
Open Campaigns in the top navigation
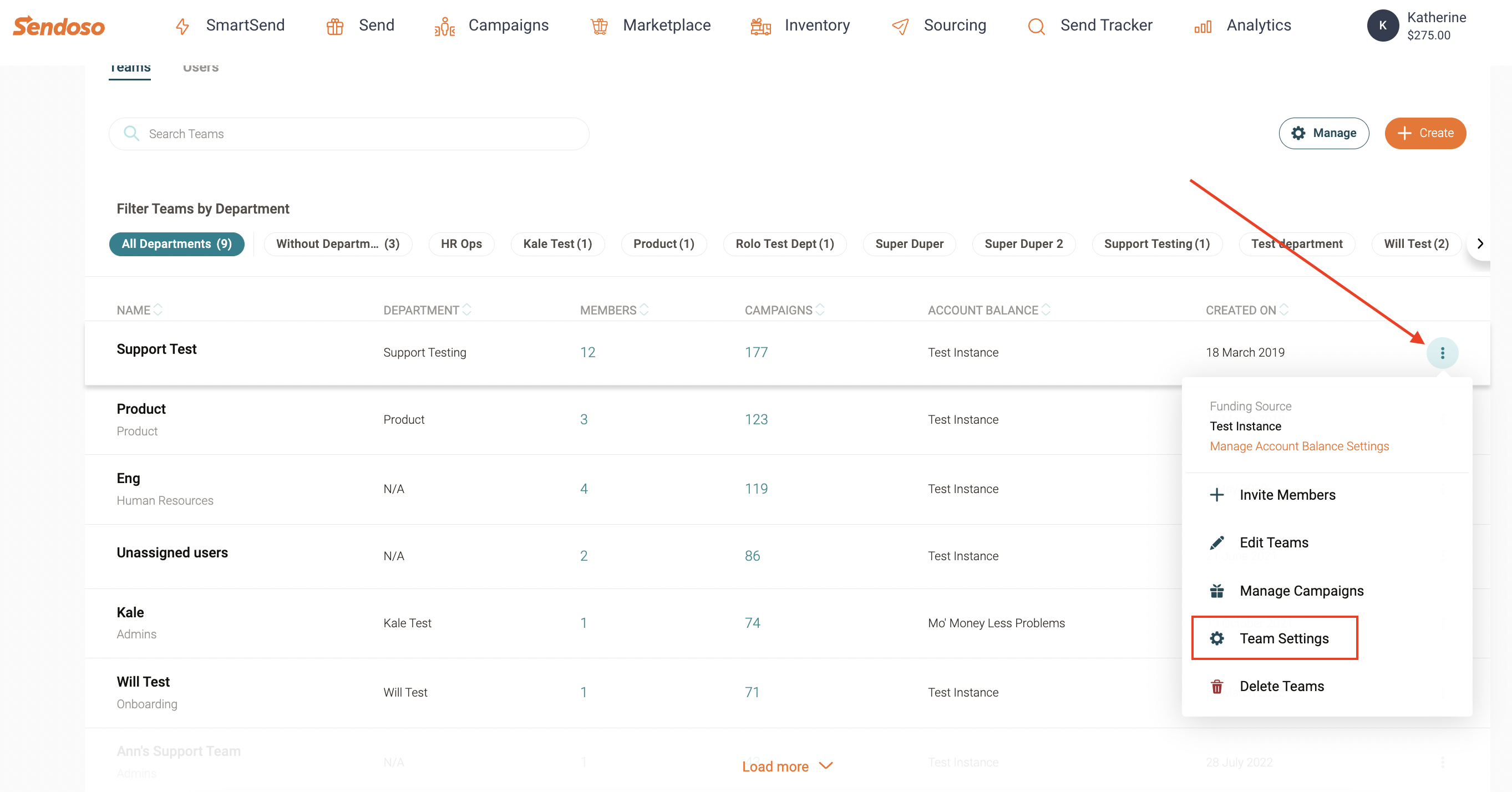coord(508,26)
